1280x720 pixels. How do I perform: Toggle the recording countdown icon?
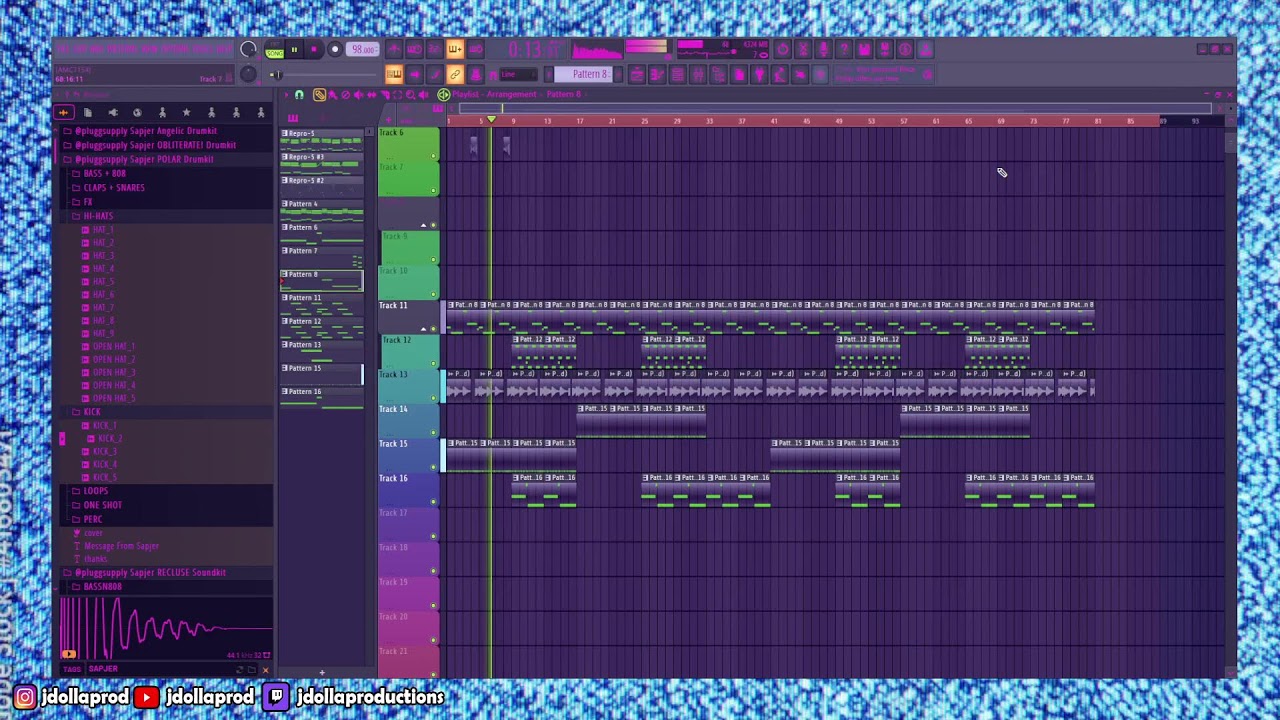434,49
